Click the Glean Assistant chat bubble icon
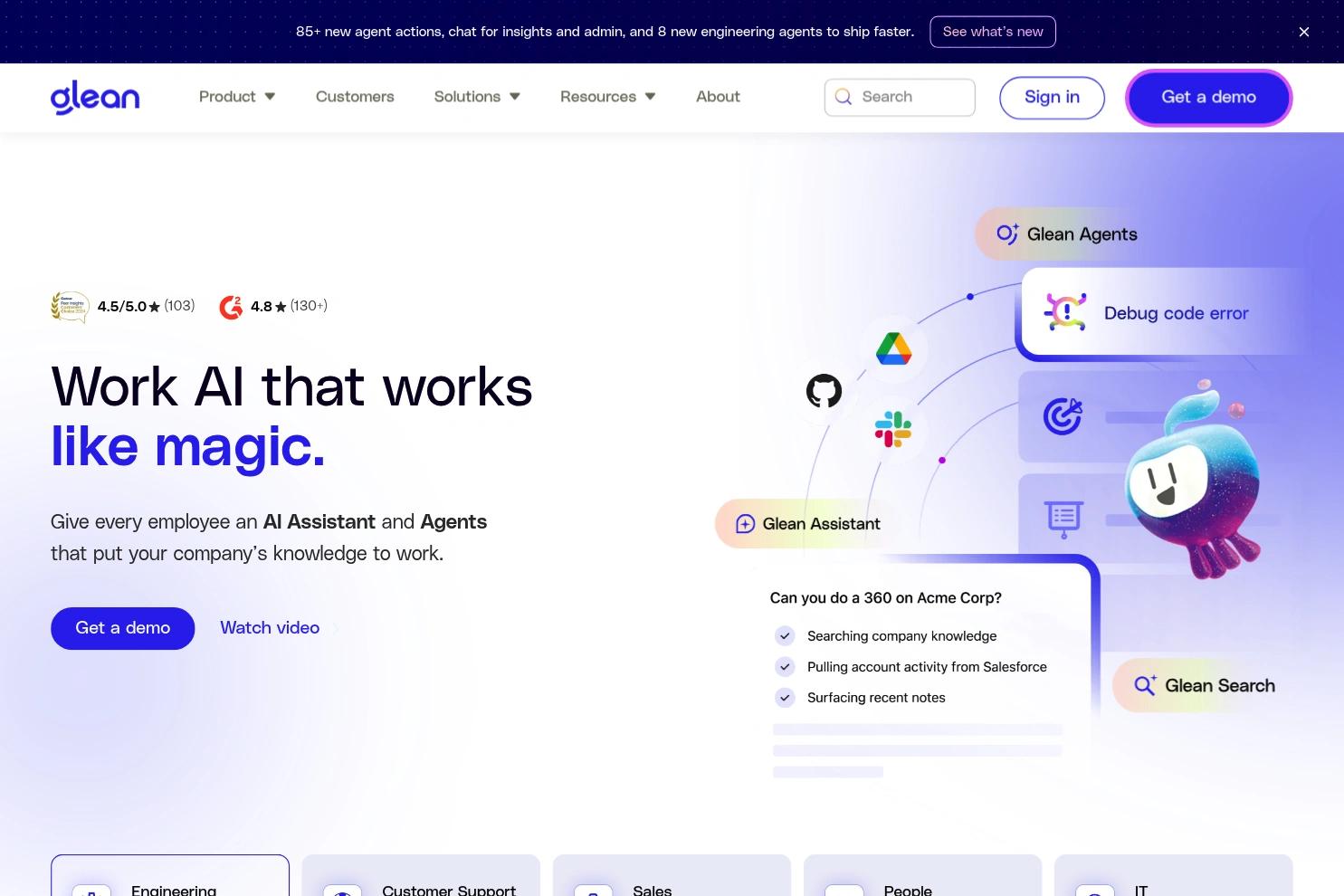This screenshot has width=1344, height=896. coord(745,524)
